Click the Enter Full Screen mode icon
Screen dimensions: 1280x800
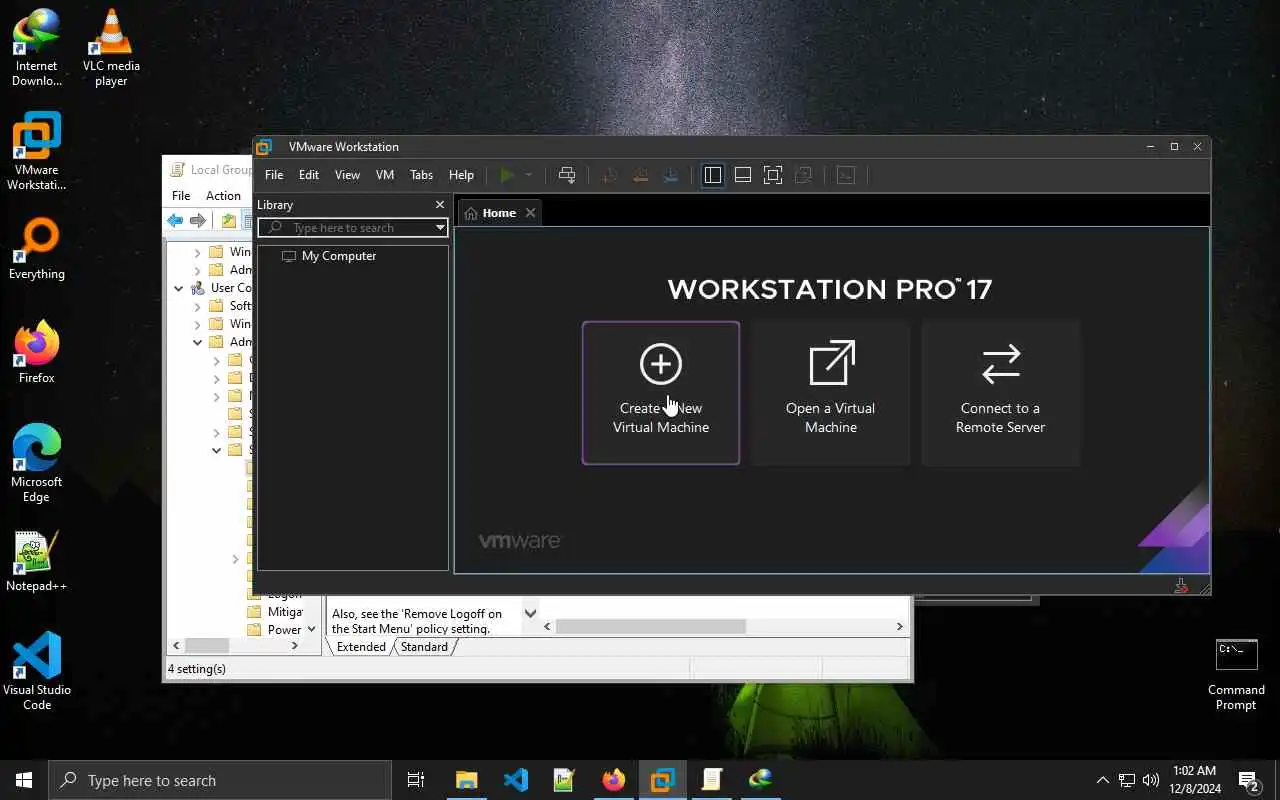point(773,175)
